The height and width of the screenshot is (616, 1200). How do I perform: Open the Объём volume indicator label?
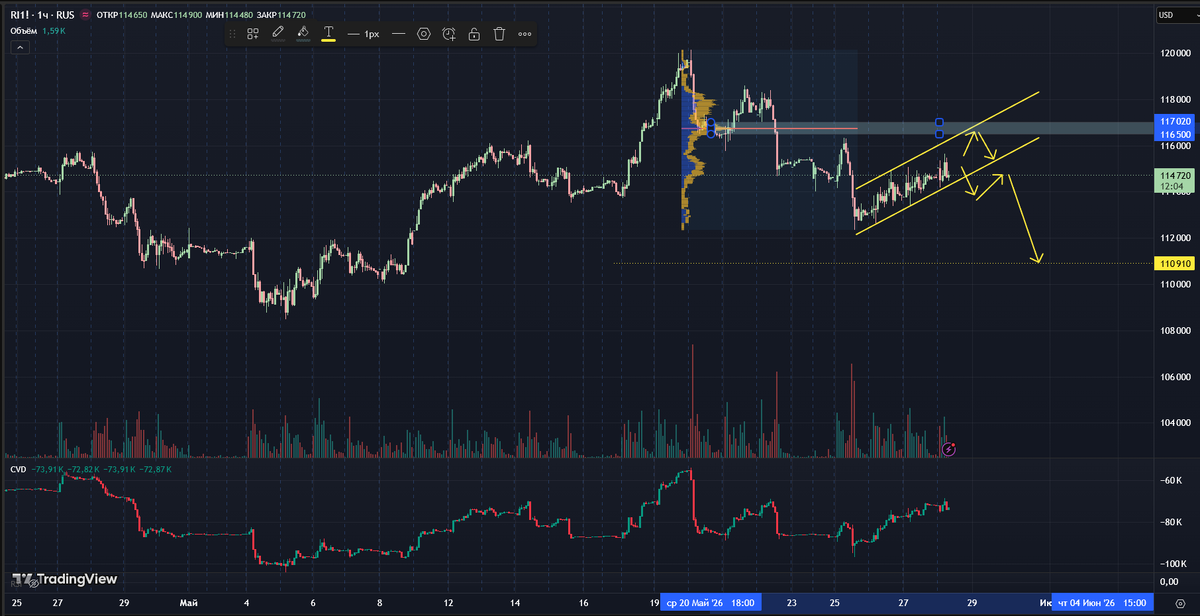24,31
